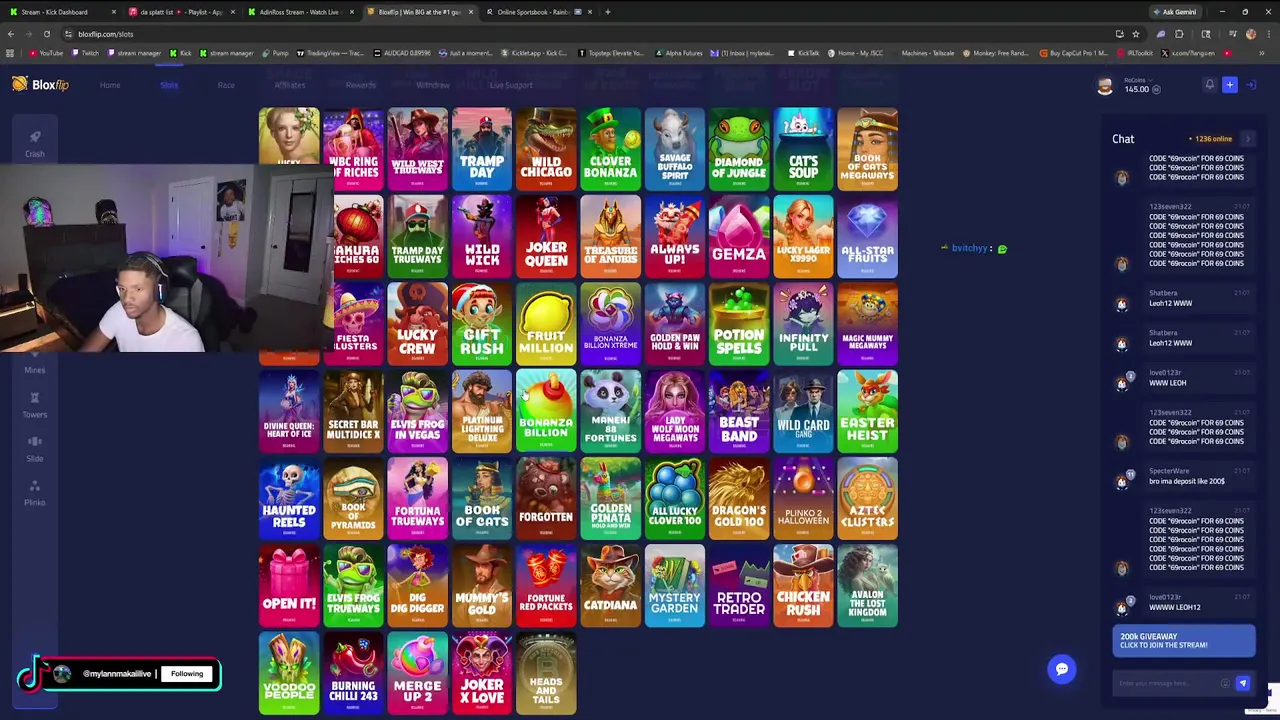The image size is (1280, 720).
Task: Open the Plinko game in sidebar
Action: (35, 492)
